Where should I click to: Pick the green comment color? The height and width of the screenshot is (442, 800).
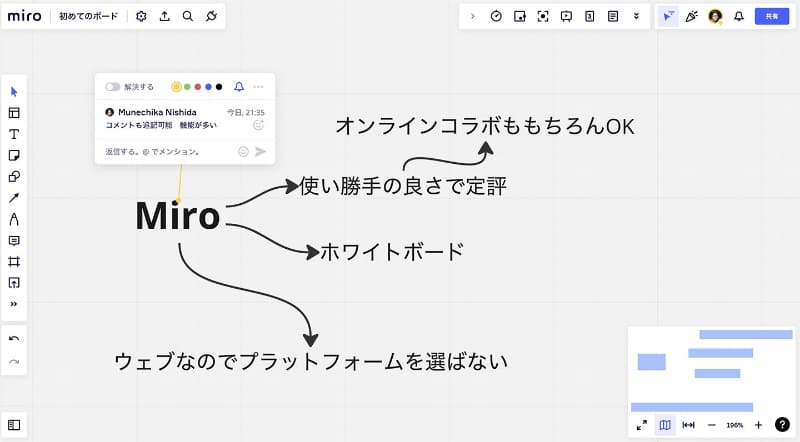[187, 87]
